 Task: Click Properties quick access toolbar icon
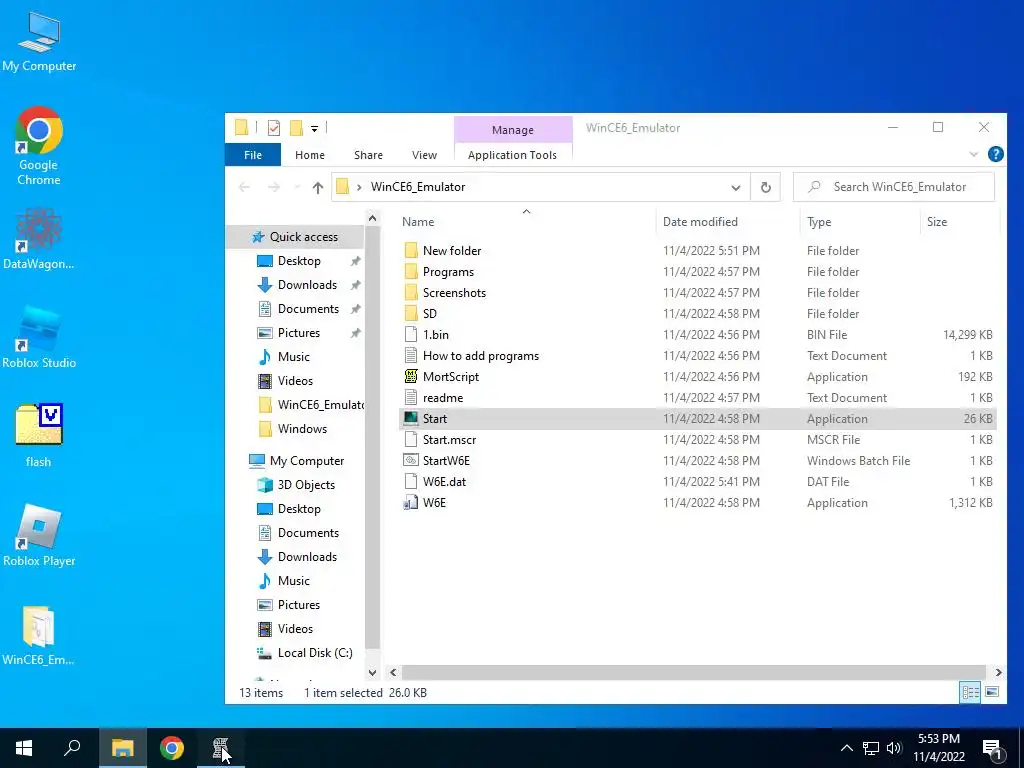[274, 128]
